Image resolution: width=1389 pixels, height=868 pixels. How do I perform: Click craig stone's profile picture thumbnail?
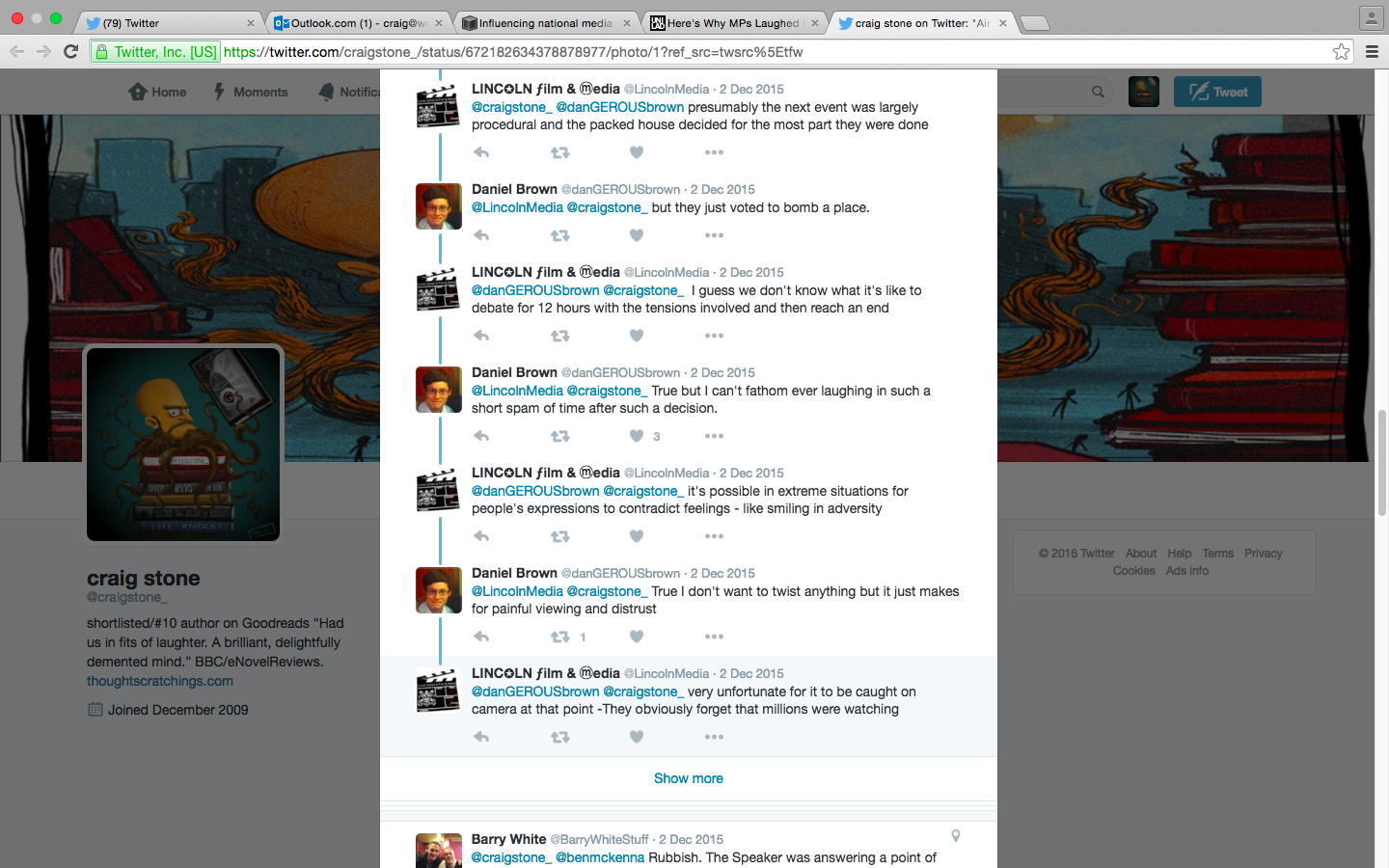pos(183,444)
